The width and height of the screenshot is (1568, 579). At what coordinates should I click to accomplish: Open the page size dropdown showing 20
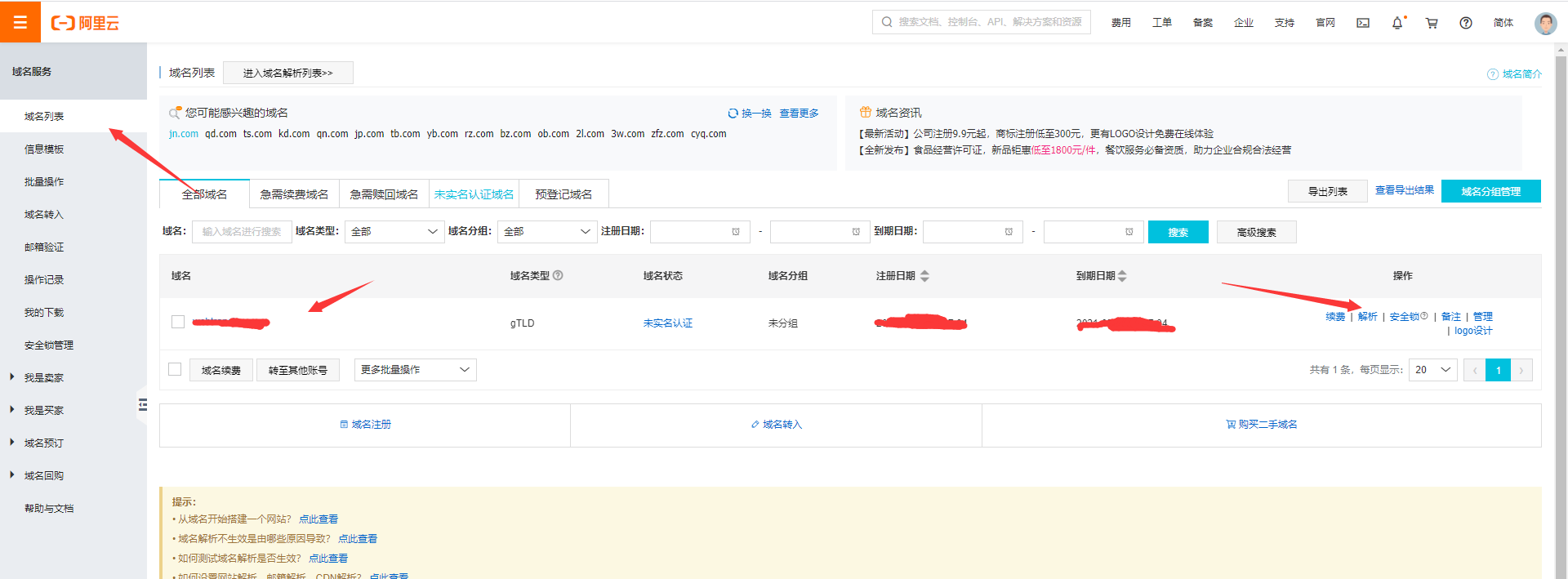pos(1432,370)
